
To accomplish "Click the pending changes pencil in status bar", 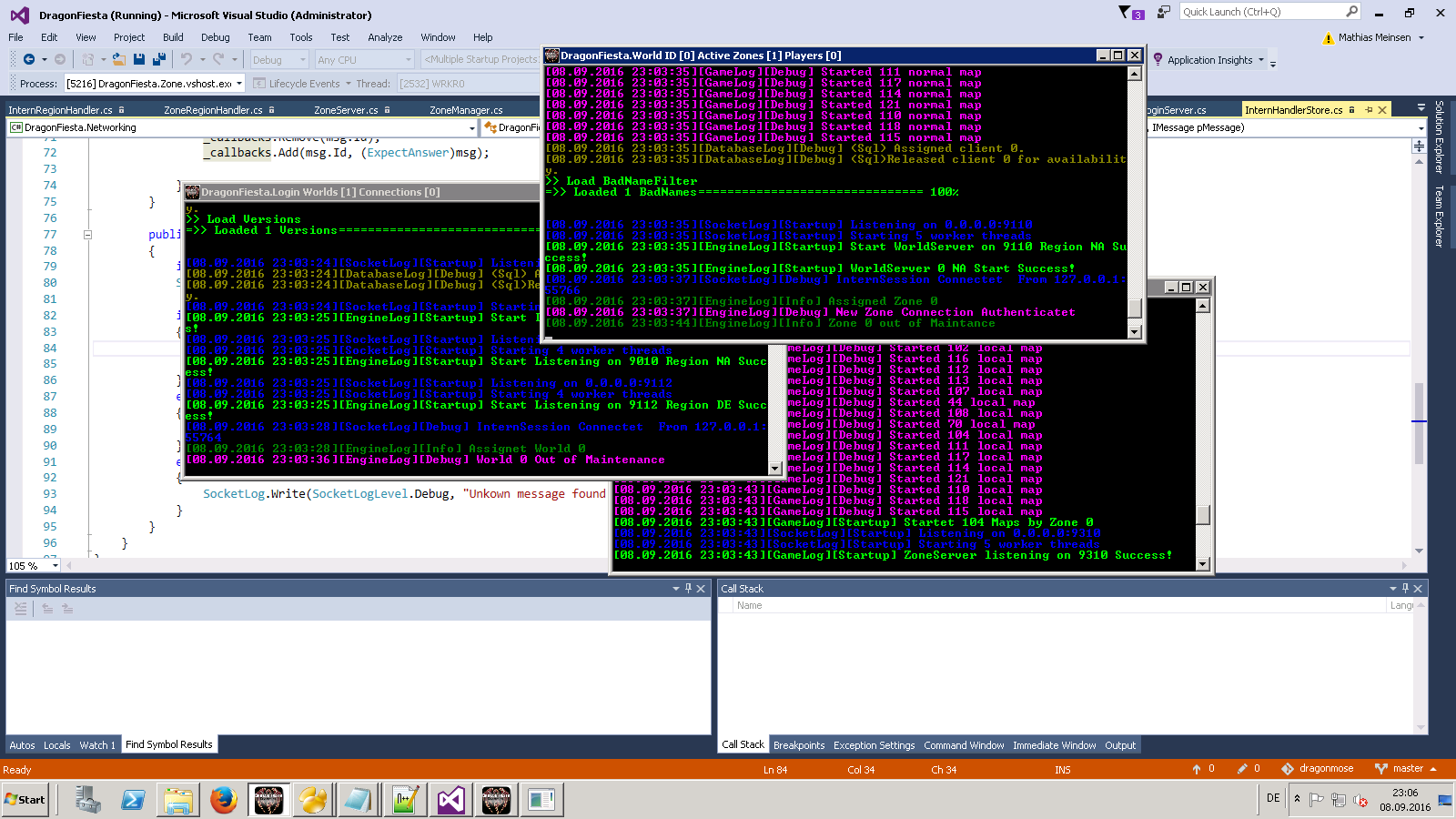I will click(x=1242, y=769).
